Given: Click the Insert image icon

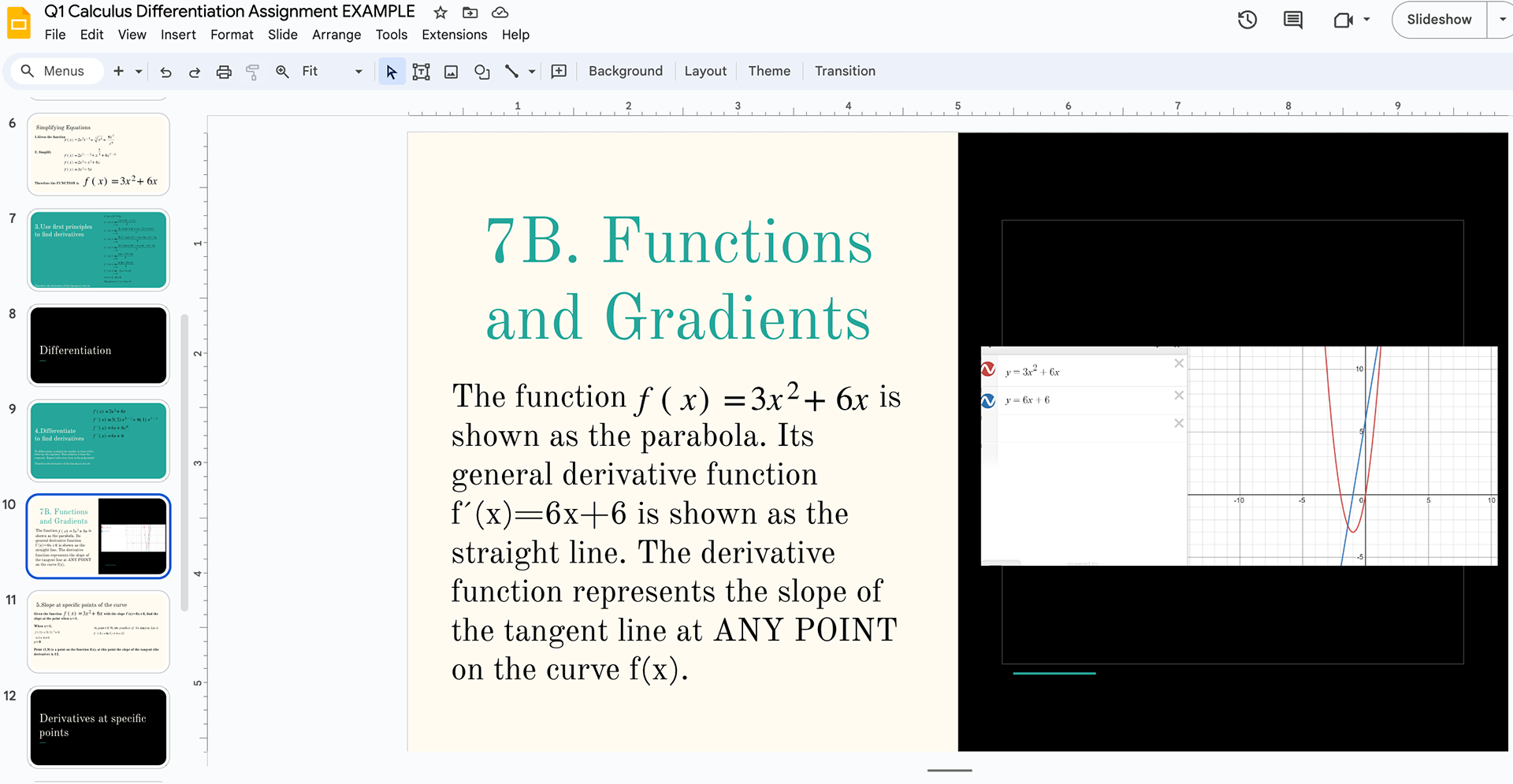Looking at the screenshot, I should (451, 72).
